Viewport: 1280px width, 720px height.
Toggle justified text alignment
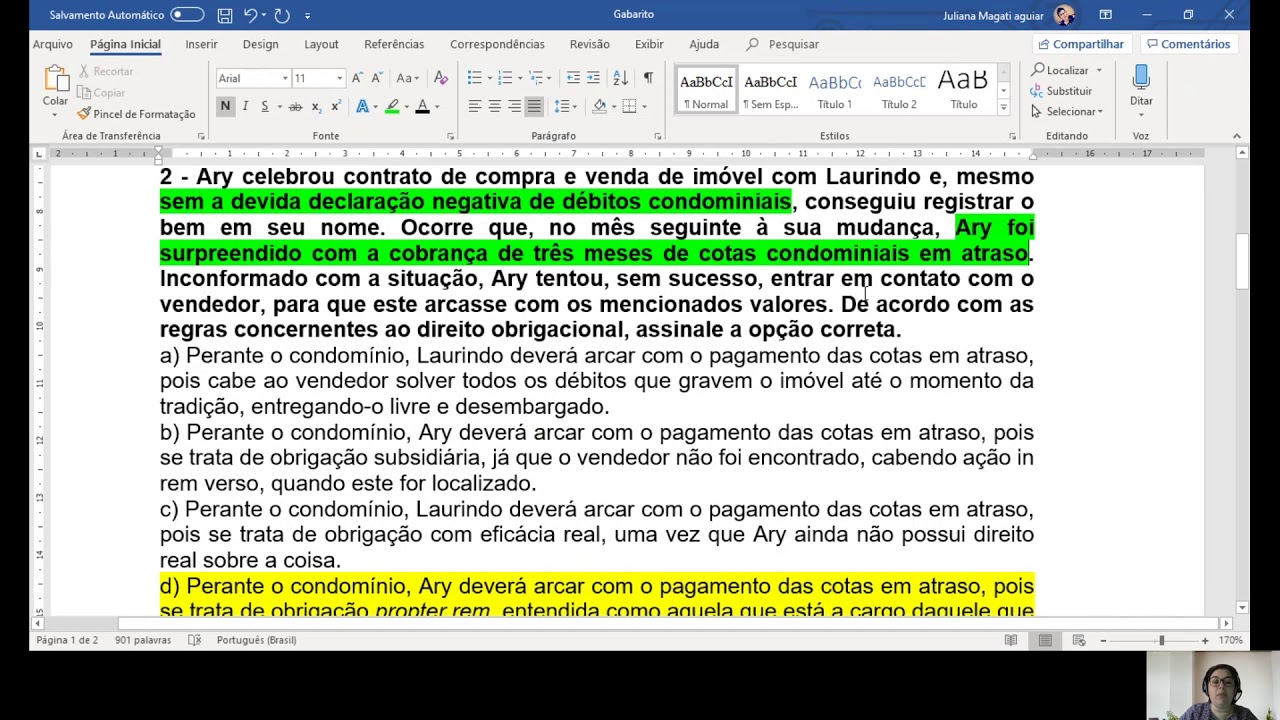[x=534, y=106]
